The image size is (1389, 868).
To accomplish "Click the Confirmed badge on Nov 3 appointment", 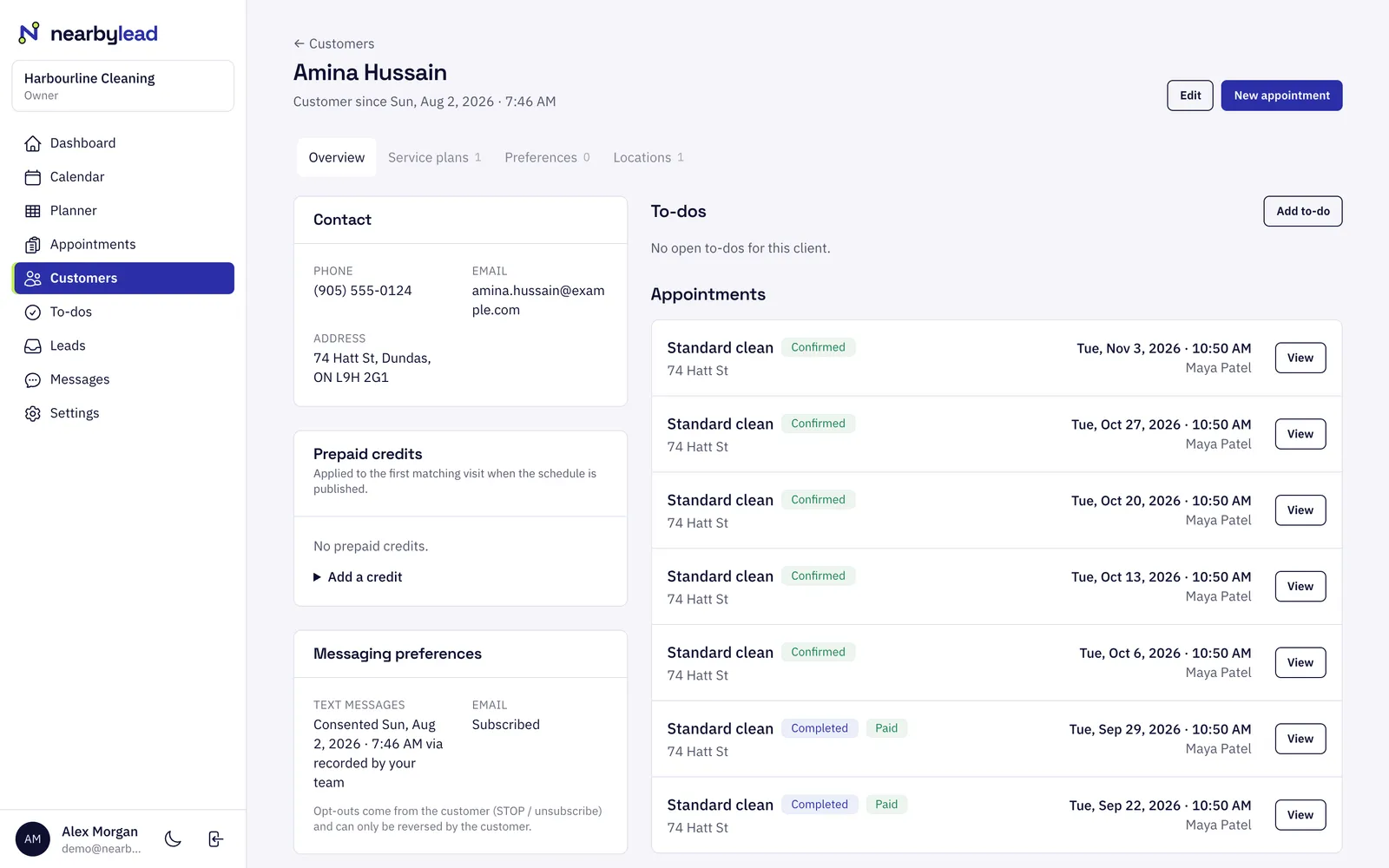I will [x=818, y=347].
